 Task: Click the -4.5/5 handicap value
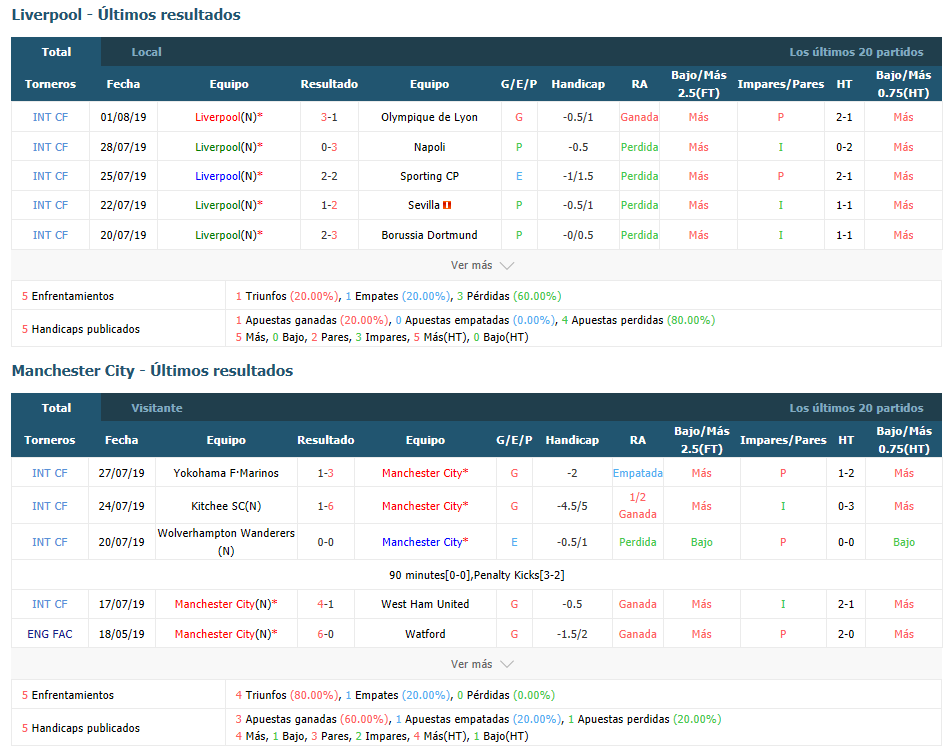click(x=572, y=506)
